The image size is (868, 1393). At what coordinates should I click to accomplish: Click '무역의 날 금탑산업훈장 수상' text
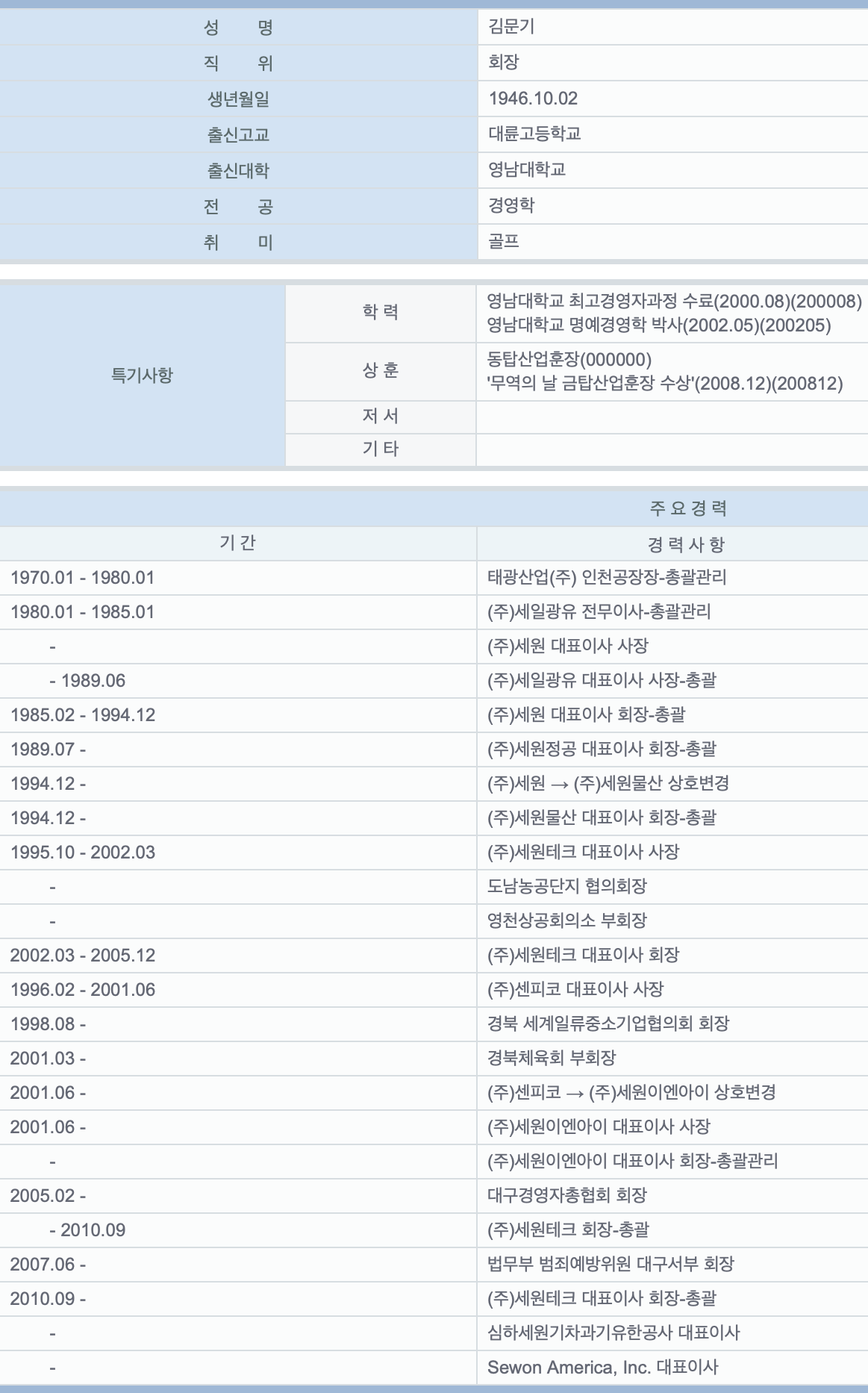click(665, 383)
